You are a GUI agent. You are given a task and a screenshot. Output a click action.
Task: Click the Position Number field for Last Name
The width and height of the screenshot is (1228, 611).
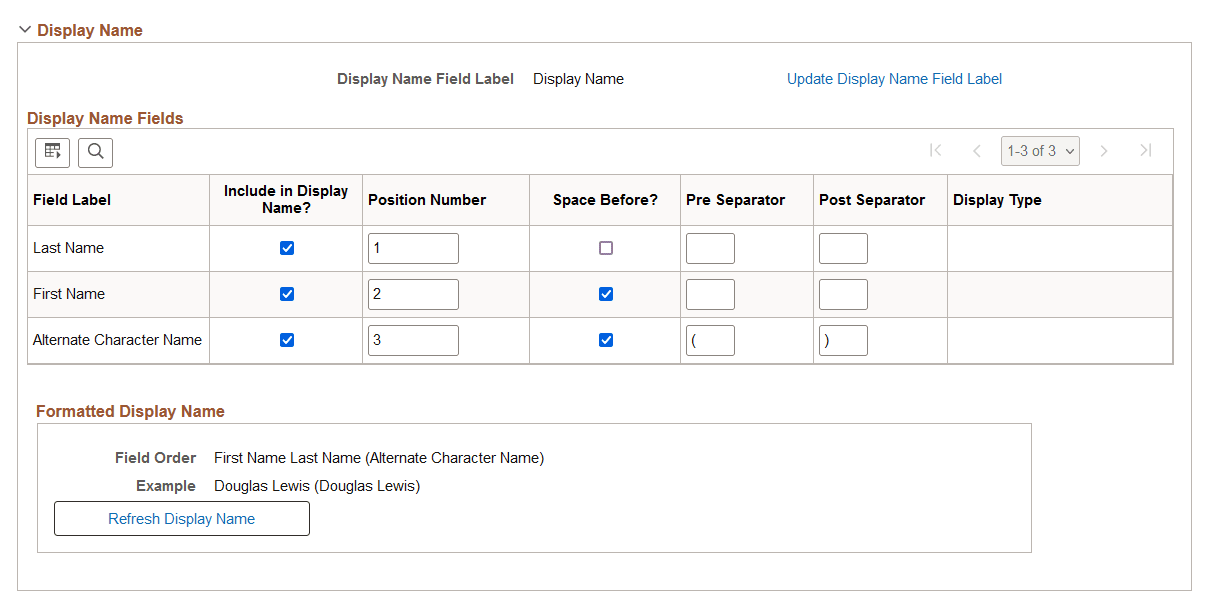point(413,247)
